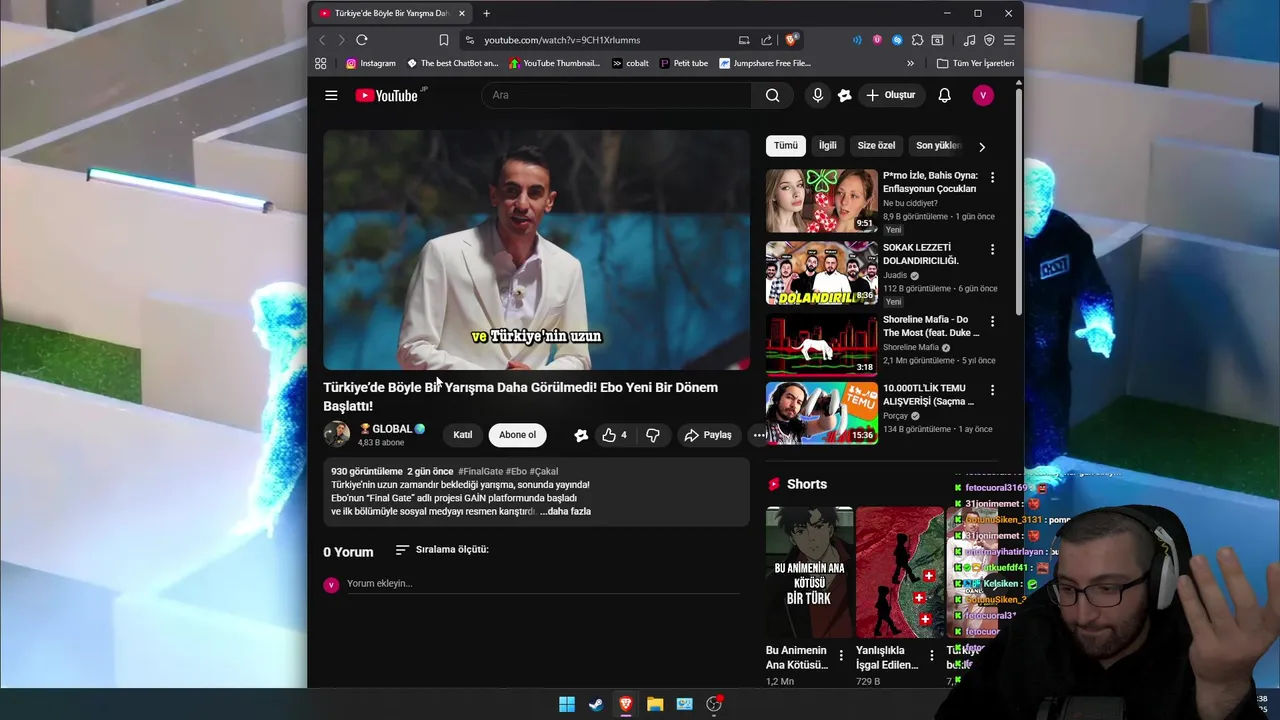1280x720 pixels.
Task: Open a new browser tab
Action: (486, 13)
